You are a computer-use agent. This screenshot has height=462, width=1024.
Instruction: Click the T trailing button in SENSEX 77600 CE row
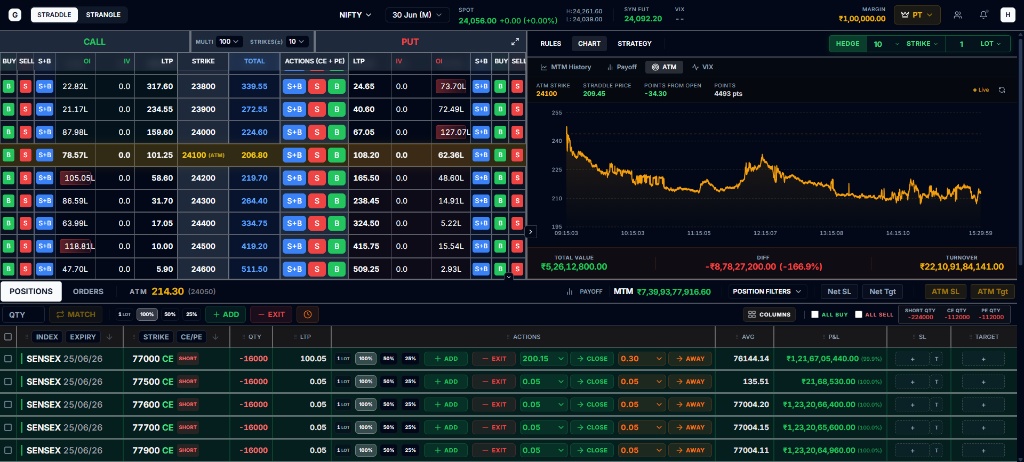tap(936, 404)
